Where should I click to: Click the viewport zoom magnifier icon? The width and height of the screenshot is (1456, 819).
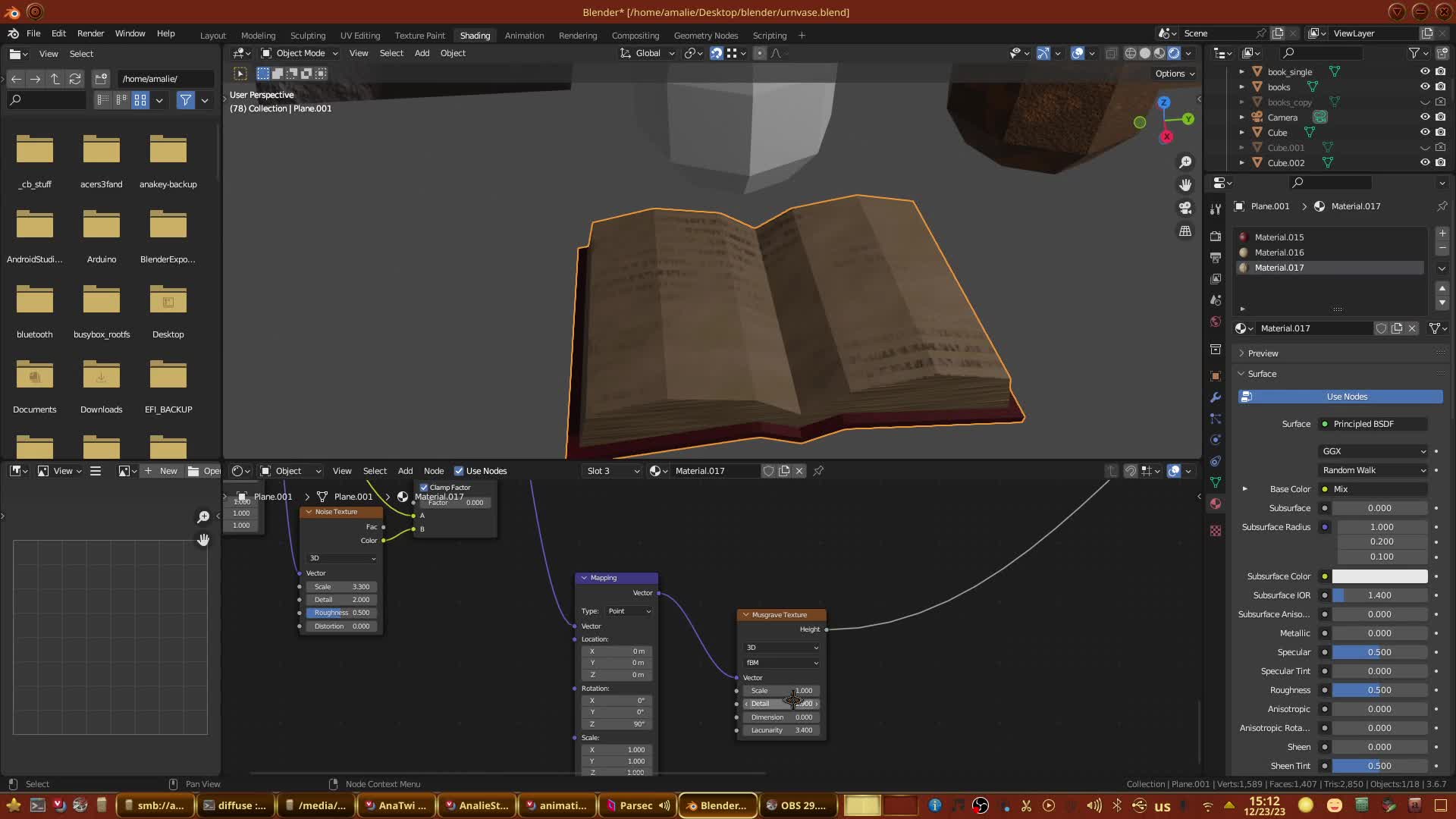coord(1185,162)
